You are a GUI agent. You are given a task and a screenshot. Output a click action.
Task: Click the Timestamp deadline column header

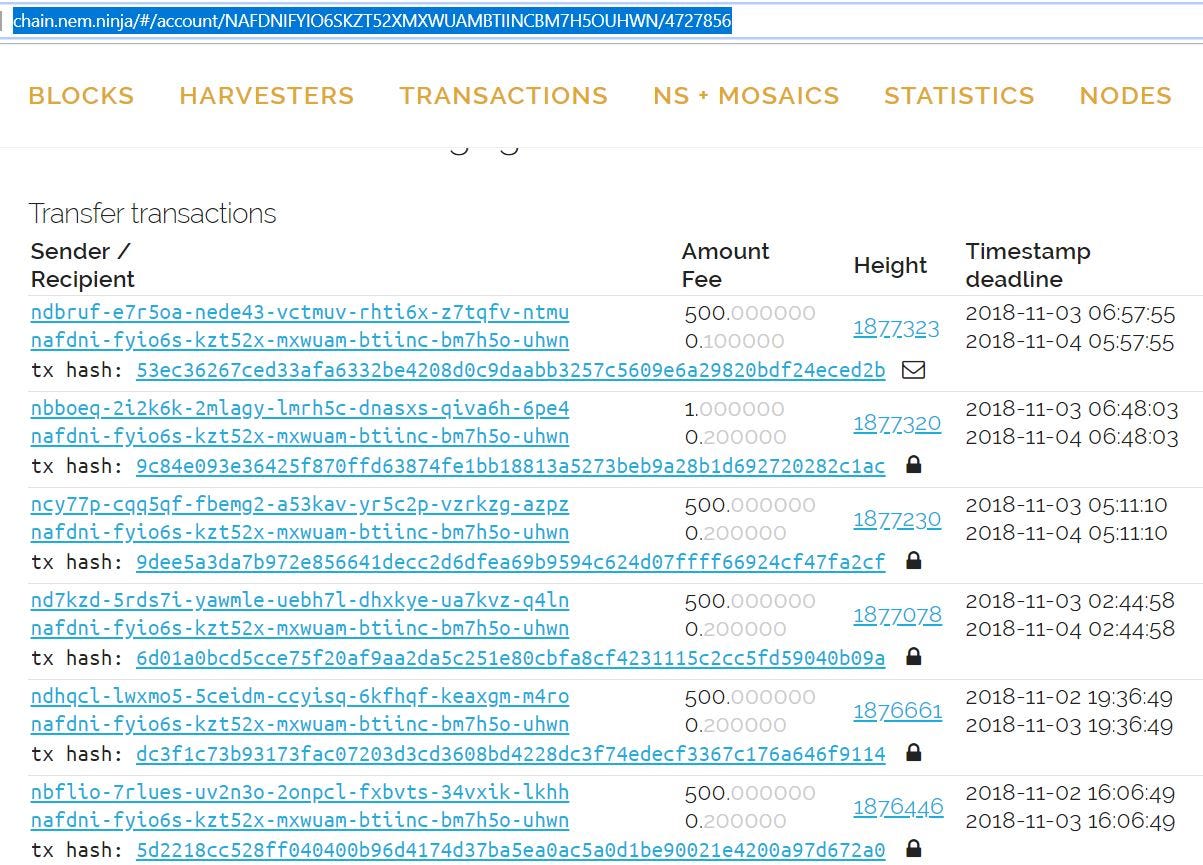[x=1028, y=265]
